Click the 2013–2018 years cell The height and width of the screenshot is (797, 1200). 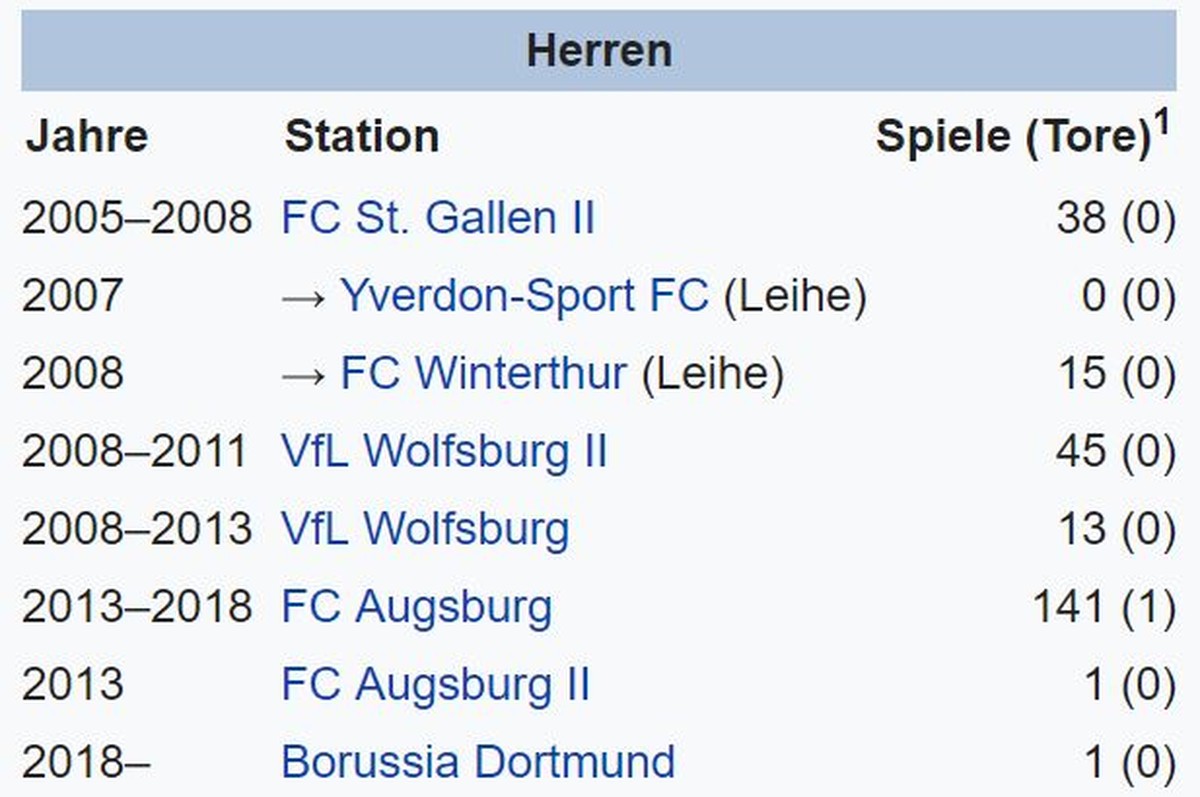click(136, 607)
